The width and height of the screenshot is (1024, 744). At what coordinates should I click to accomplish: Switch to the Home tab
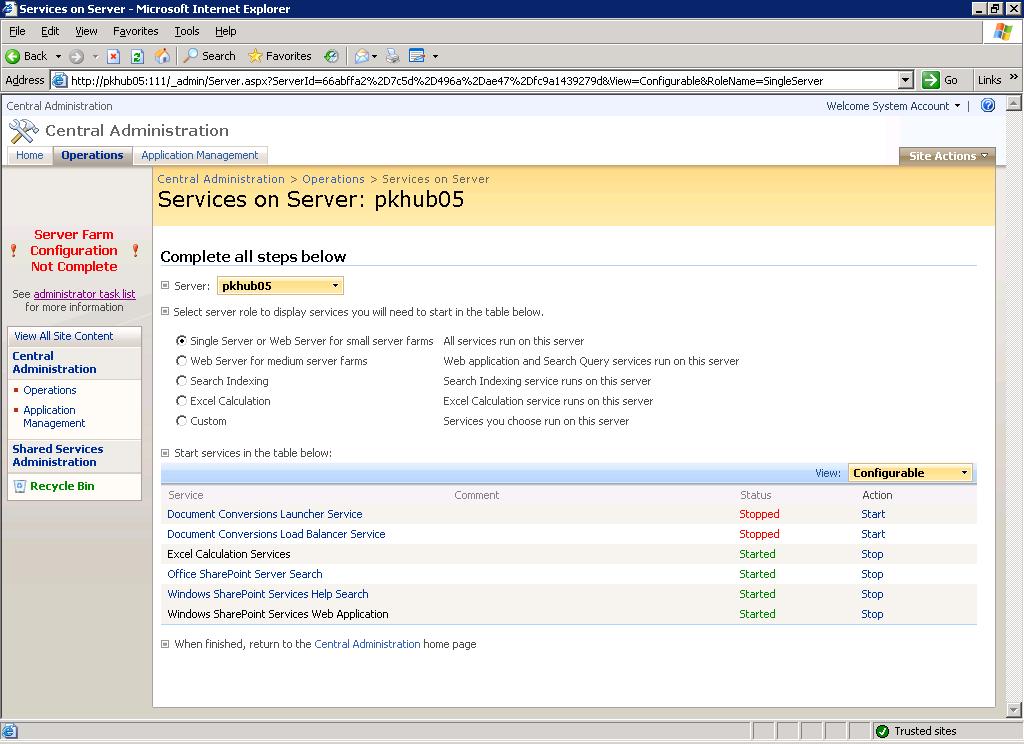click(29, 155)
